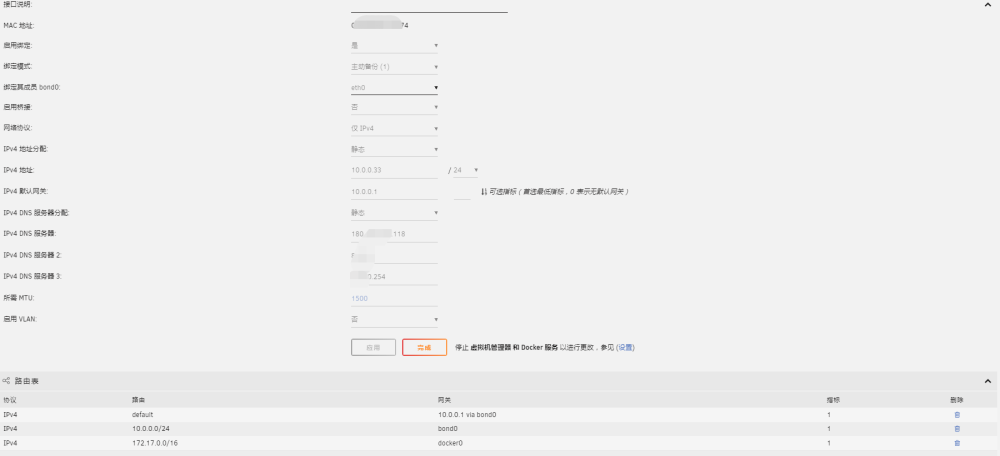
Task: Delete the 10.0.0.0/24 route via trash icon
Action: coord(957,429)
